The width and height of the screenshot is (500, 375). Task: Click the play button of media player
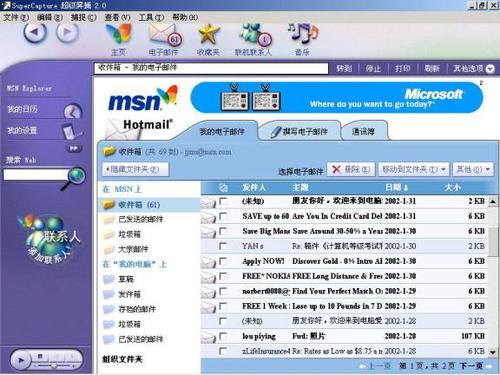[21, 360]
